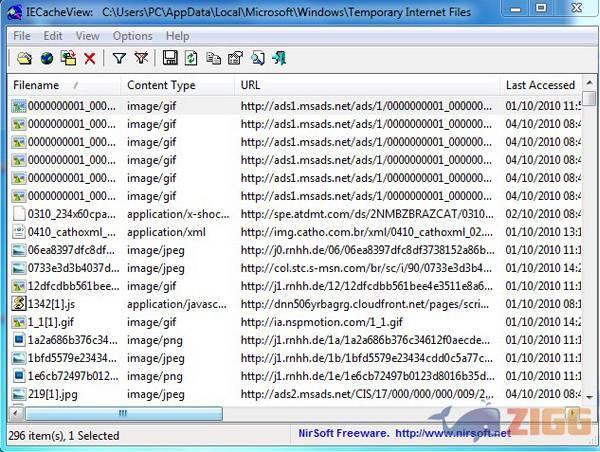The width and height of the screenshot is (600, 452).
Task: Click the dnn506yrbagrg.cloudfront.net URL cell
Action: [x=365, y=304]
